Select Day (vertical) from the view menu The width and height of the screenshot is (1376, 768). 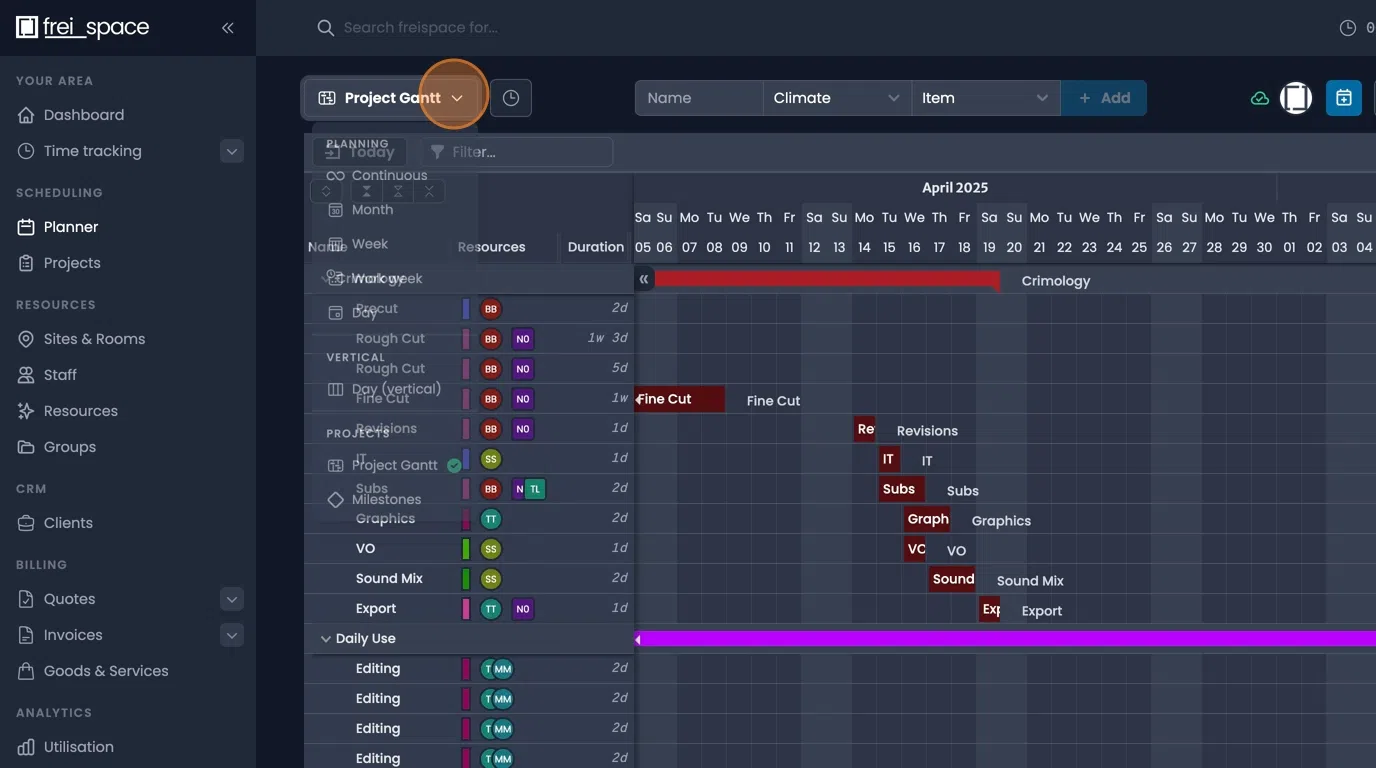click(x=397, y=388)
